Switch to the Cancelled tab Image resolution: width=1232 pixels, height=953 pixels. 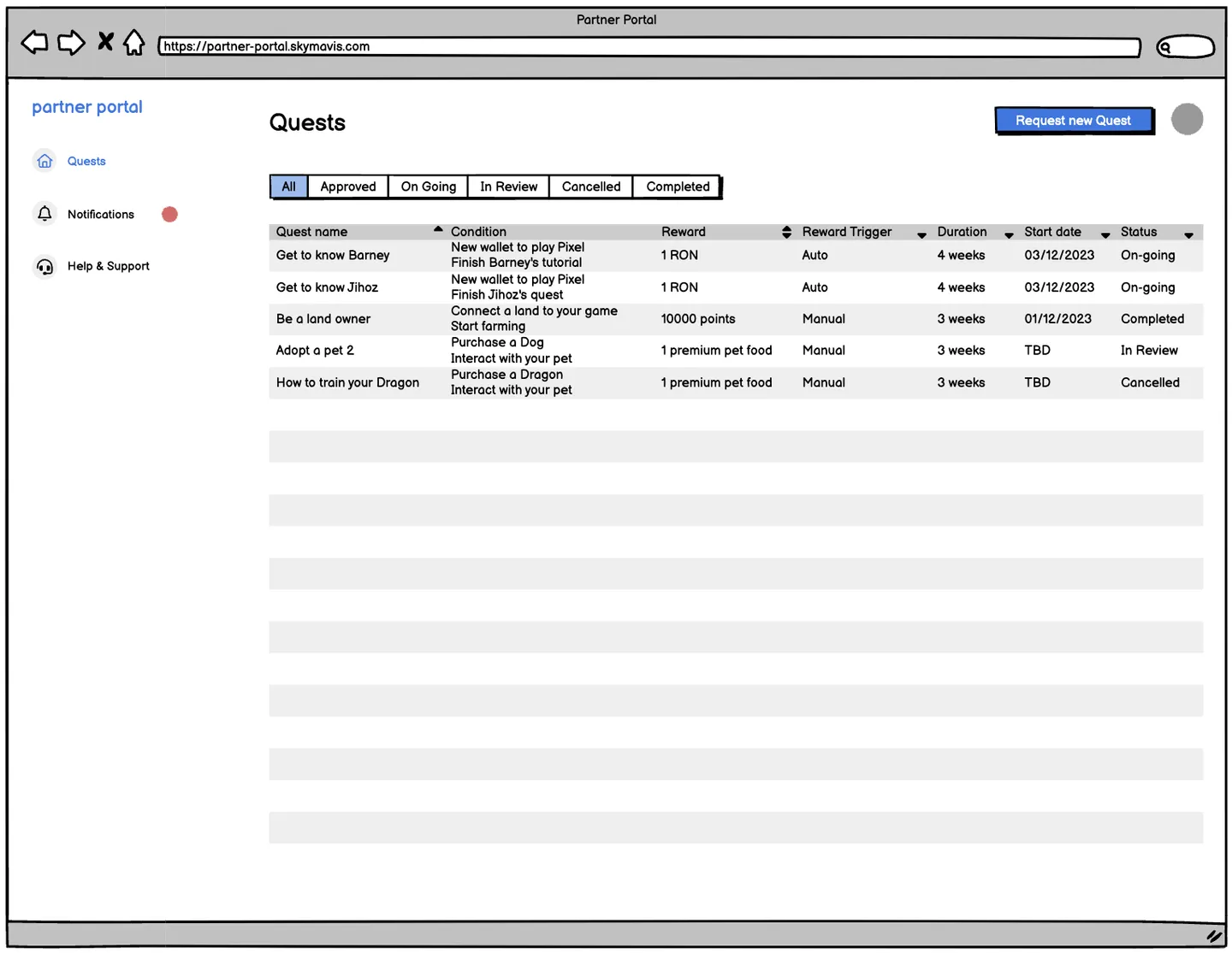click(x=591, y=186)
